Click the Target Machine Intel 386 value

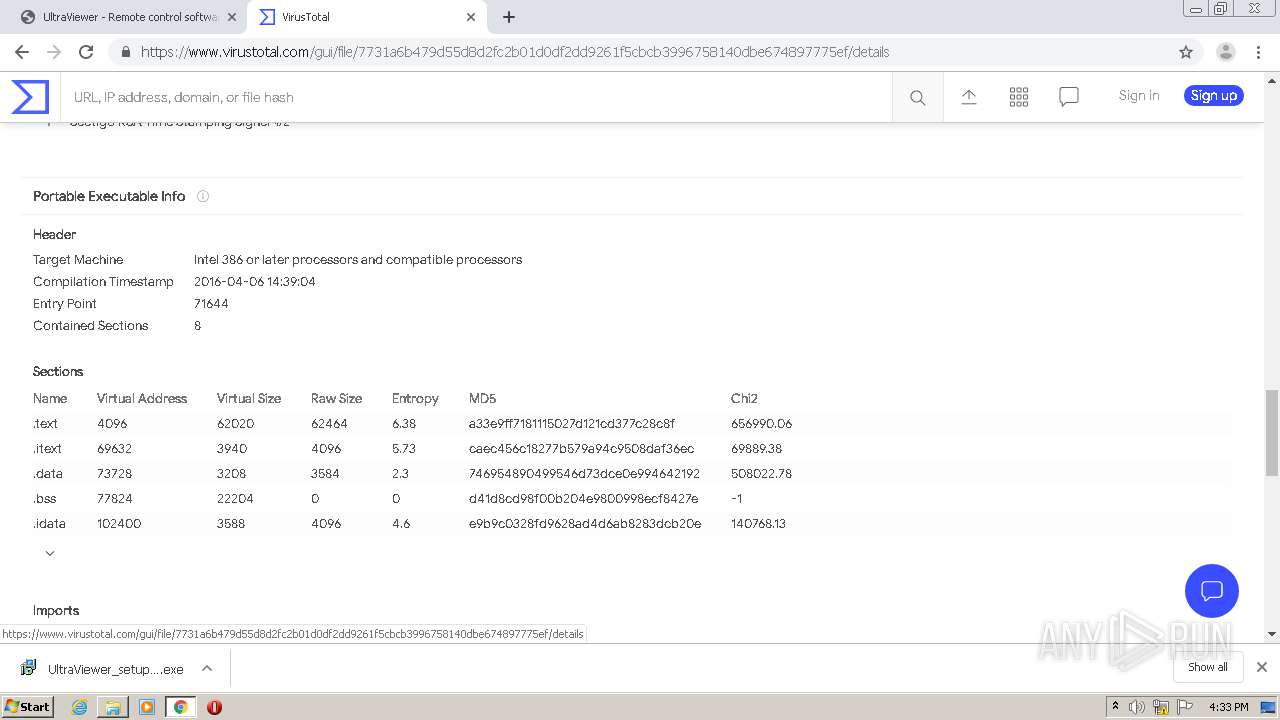[x=358, y=260]
